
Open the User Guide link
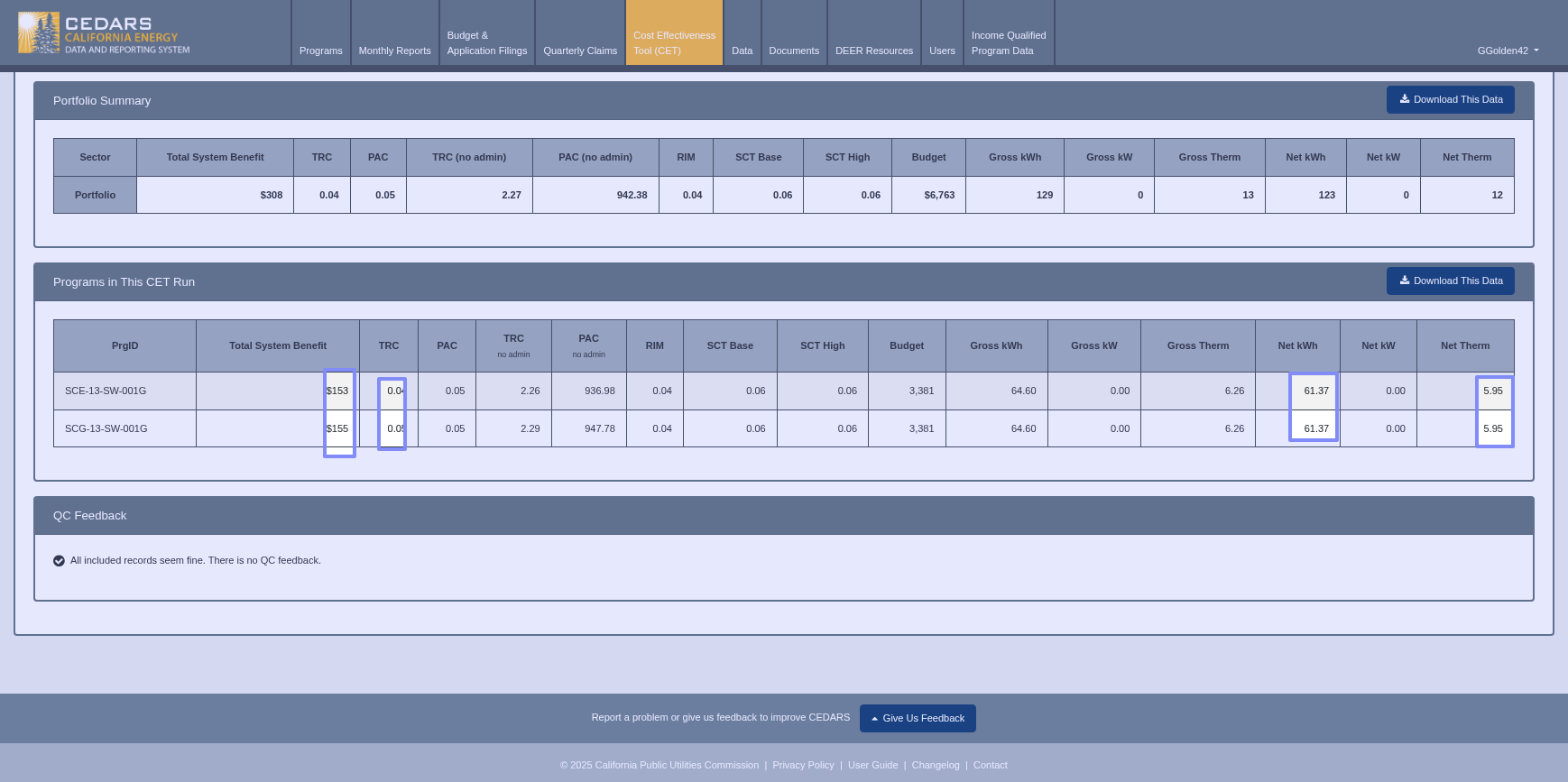872,766
